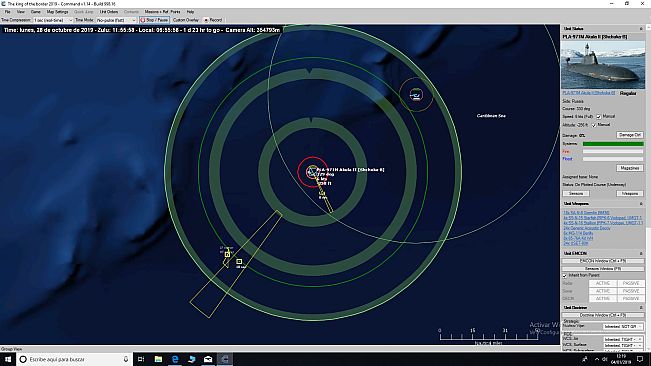Image resolution: width=651 pixels, height=366 pixels.
Task: Open the SA-N-8 Gremlin weapon link
Action: coord(586,212)
